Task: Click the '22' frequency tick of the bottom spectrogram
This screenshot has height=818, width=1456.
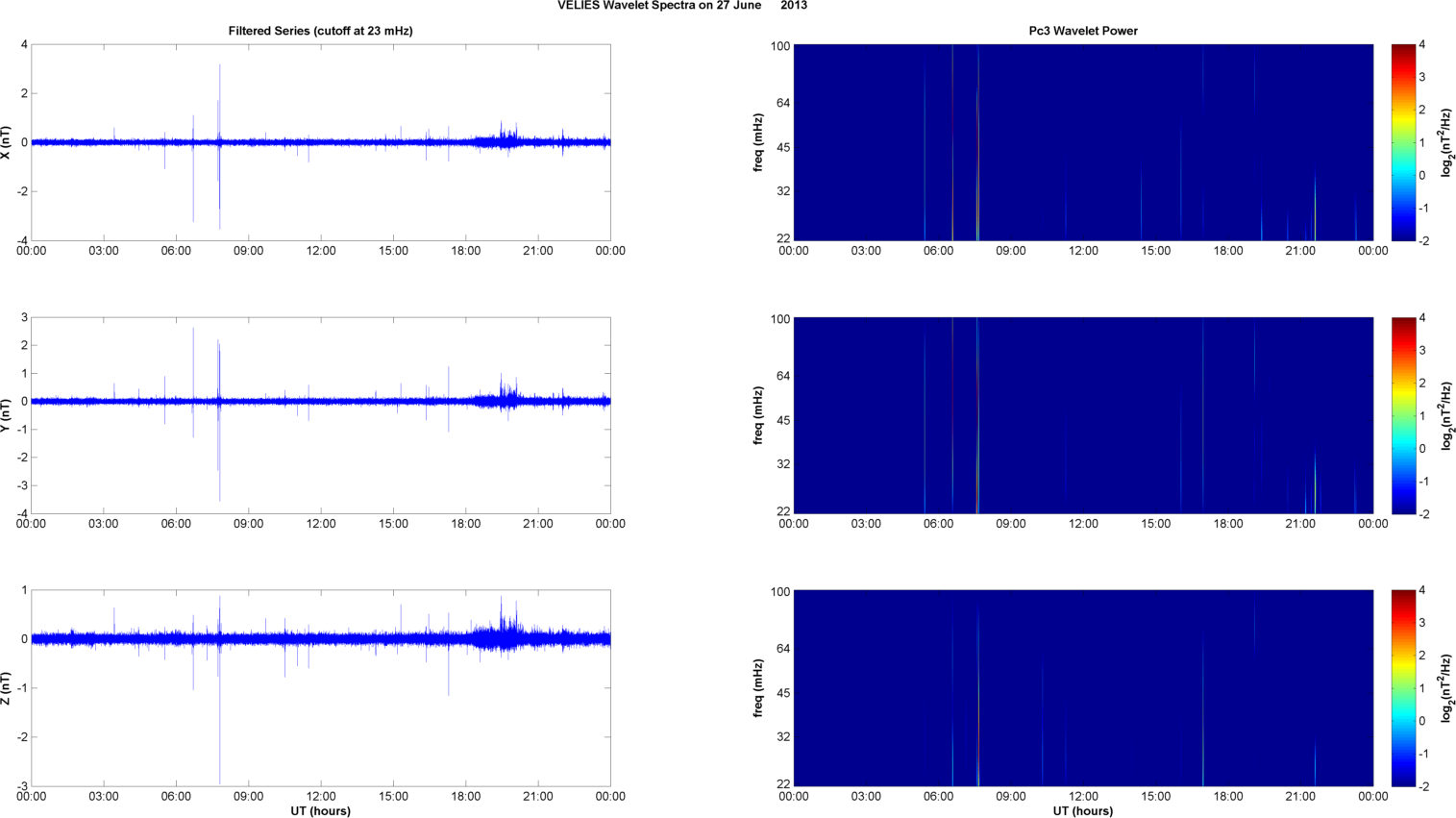Action: coord(783,784)
